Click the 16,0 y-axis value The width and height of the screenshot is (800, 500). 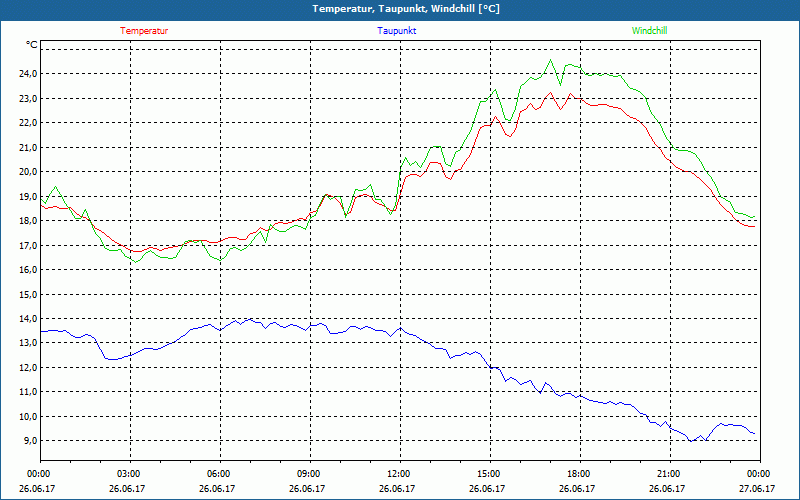(29, 270)
